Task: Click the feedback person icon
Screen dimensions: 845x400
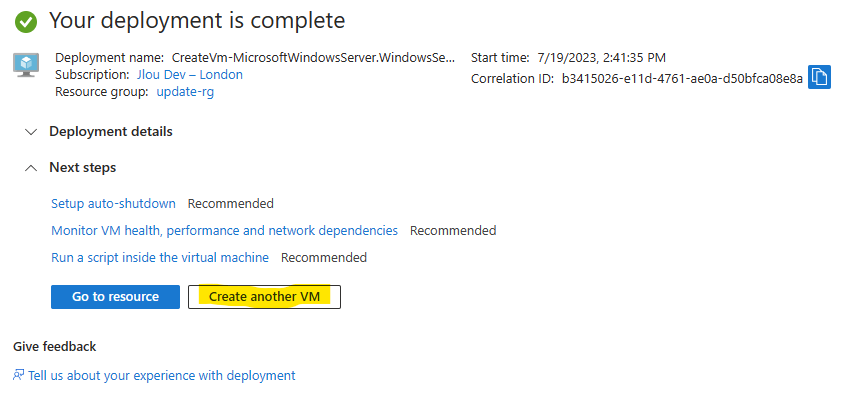Action: coord(19,375)
